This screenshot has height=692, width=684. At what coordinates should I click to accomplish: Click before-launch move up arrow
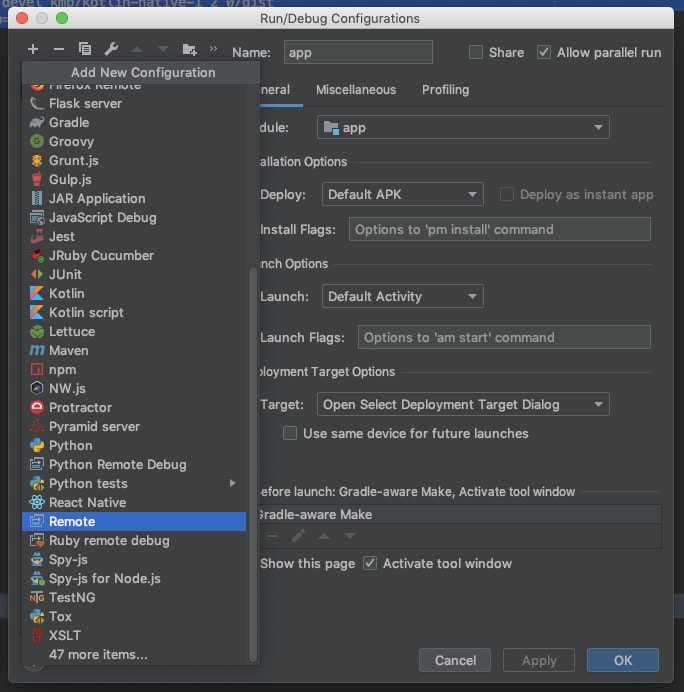(x=324, y=536)
